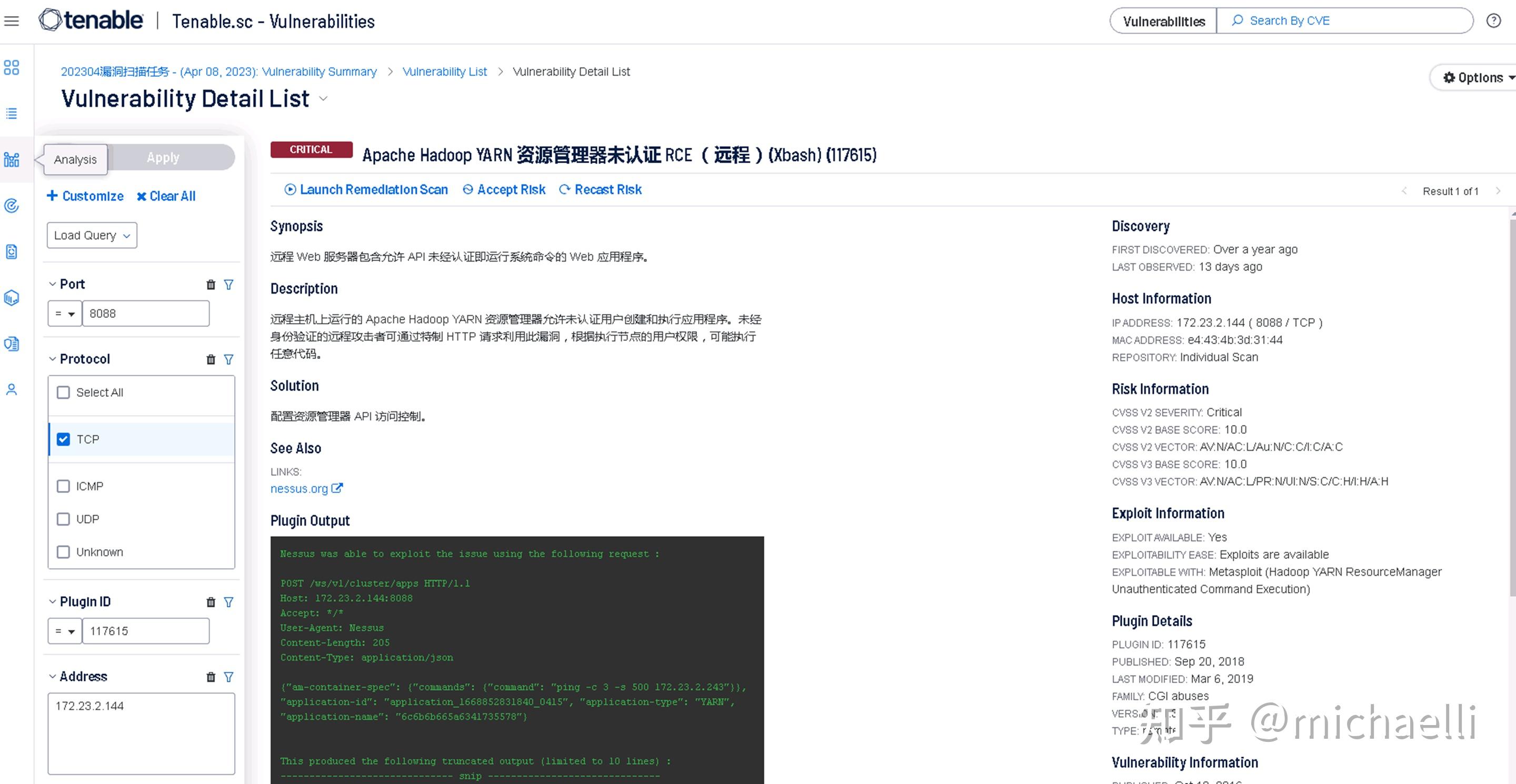This screenshot has width=1516, height=784.
Task: Open the user profile icon in sidebar
Action: pos(11,389)
